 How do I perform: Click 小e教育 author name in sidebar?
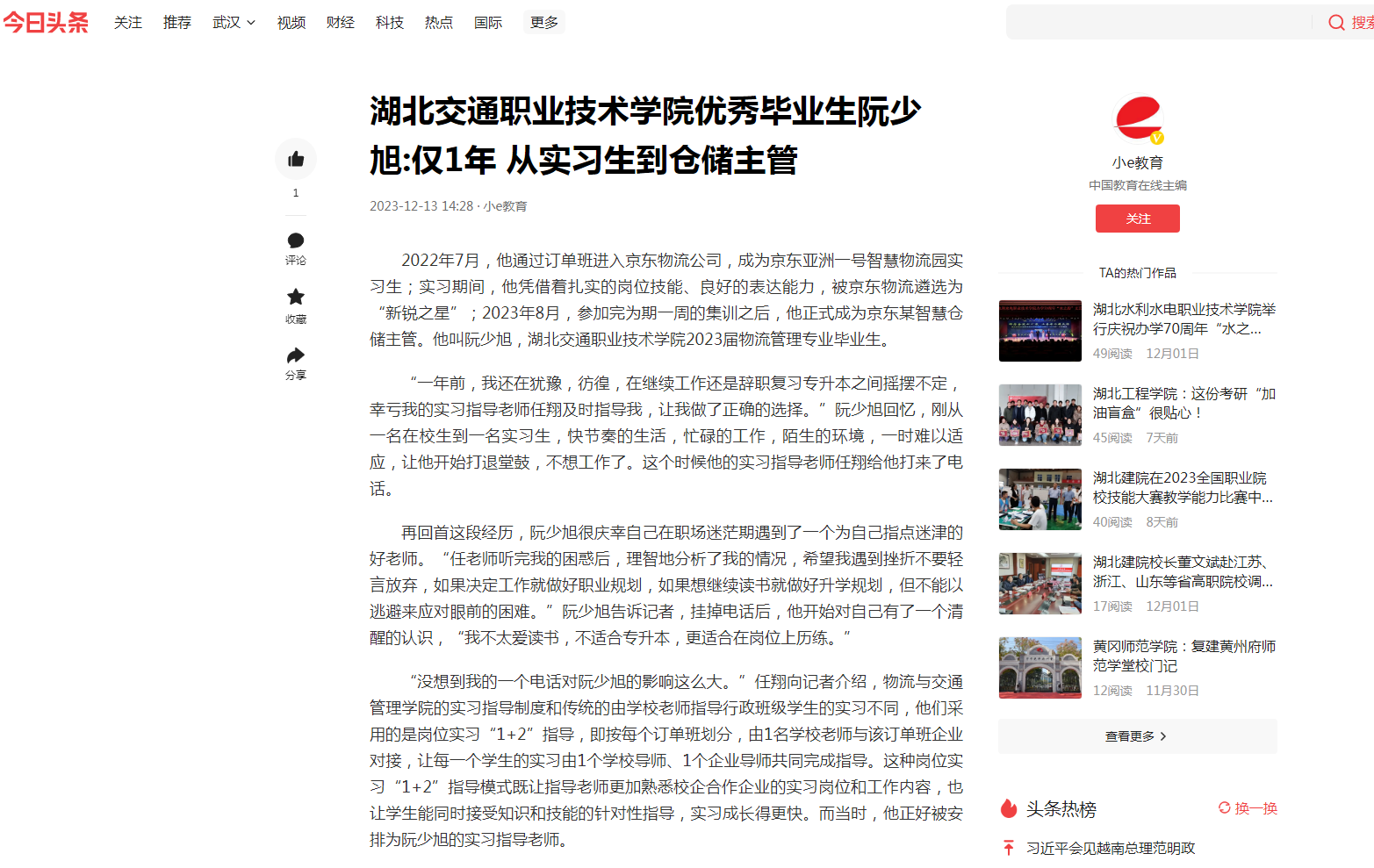tap(1138, 163)
